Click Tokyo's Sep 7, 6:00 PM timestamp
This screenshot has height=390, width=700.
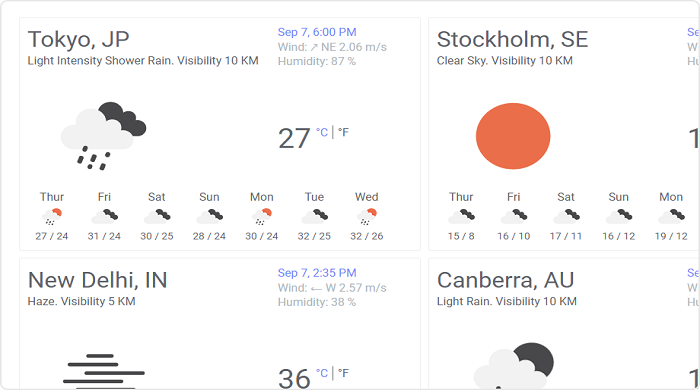[317, 32]
